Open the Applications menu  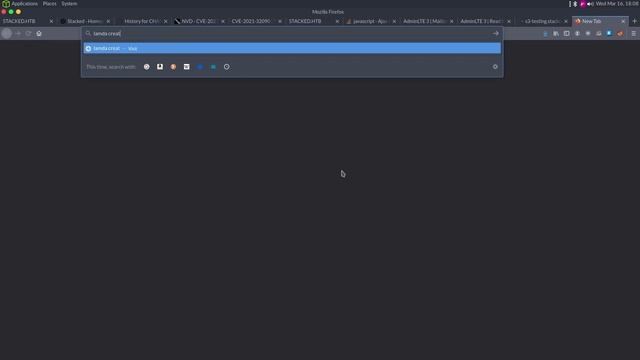tap(24, 4)
